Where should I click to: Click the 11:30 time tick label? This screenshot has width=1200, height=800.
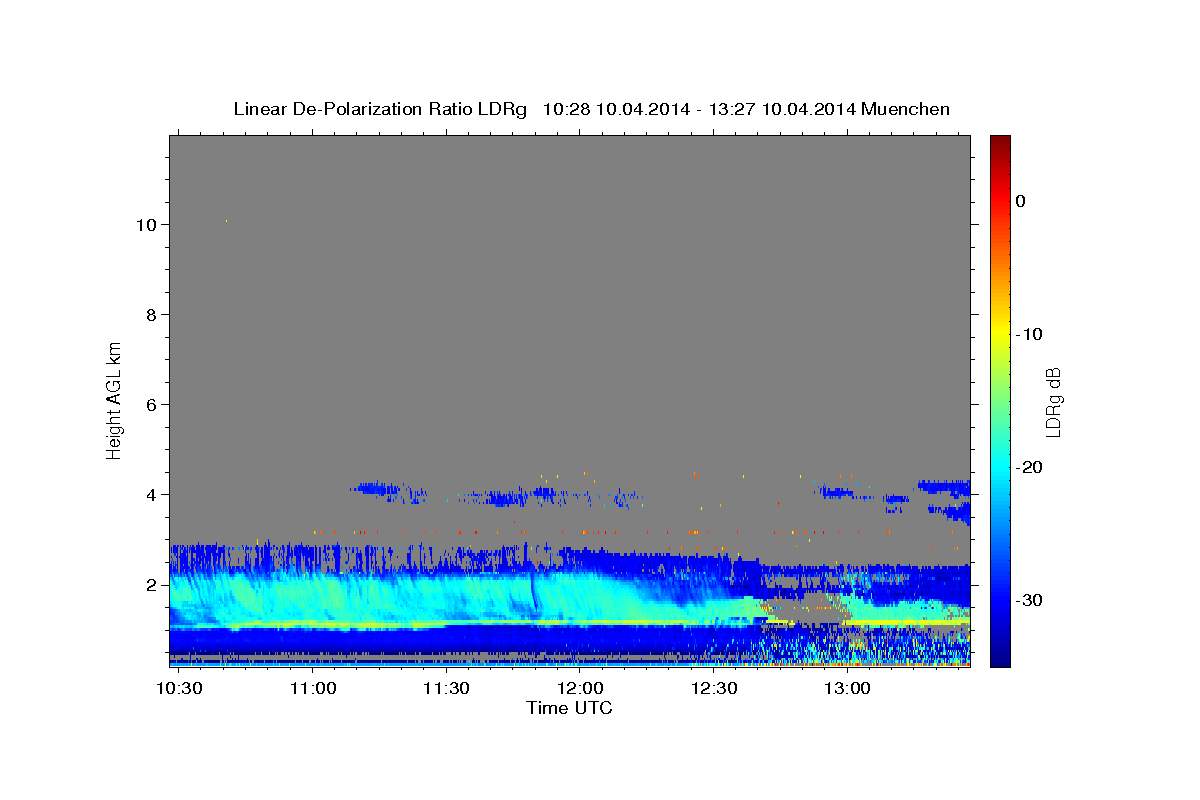point(446,689)
